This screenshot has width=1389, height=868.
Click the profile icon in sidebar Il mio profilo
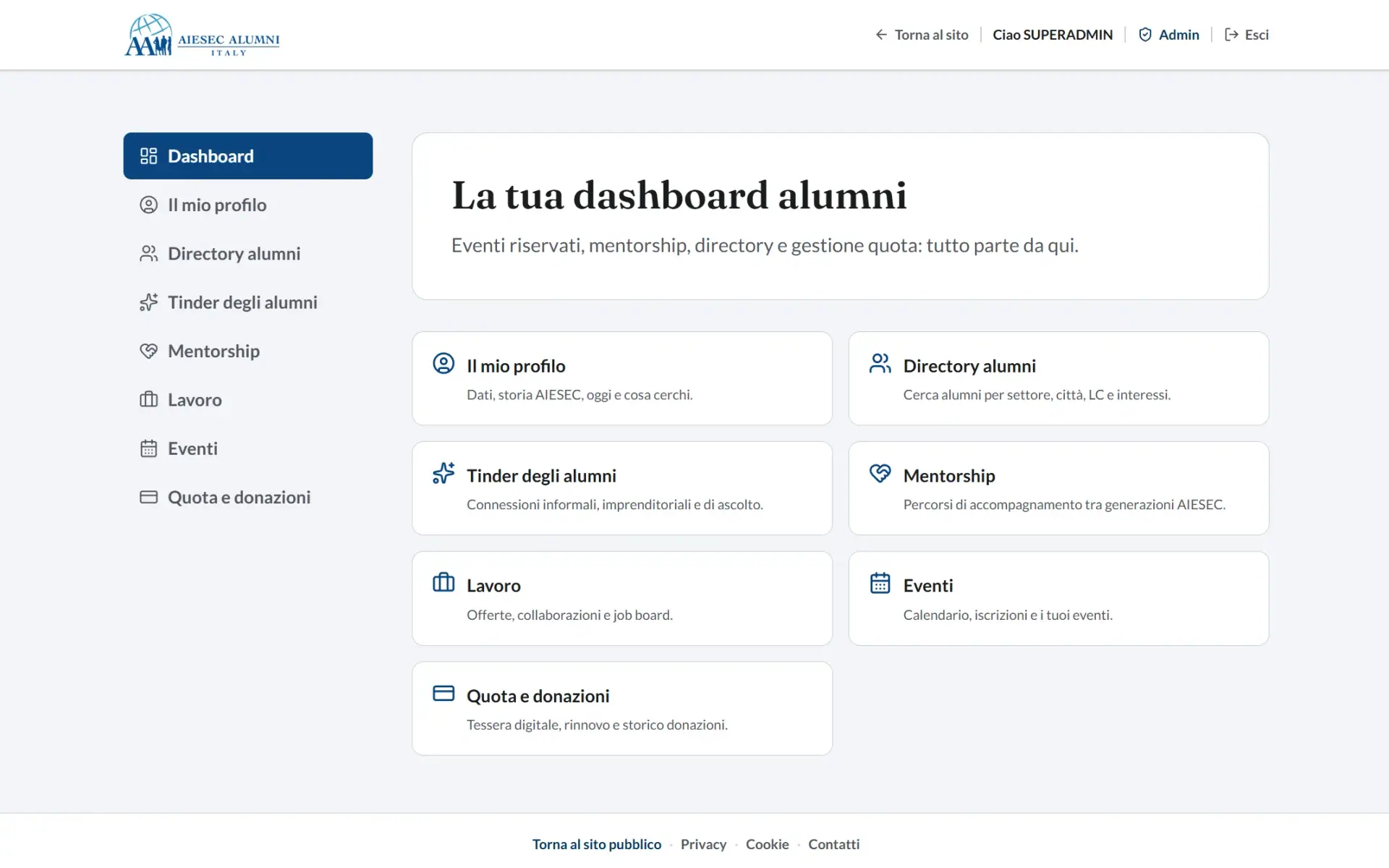tap(148, 205)
